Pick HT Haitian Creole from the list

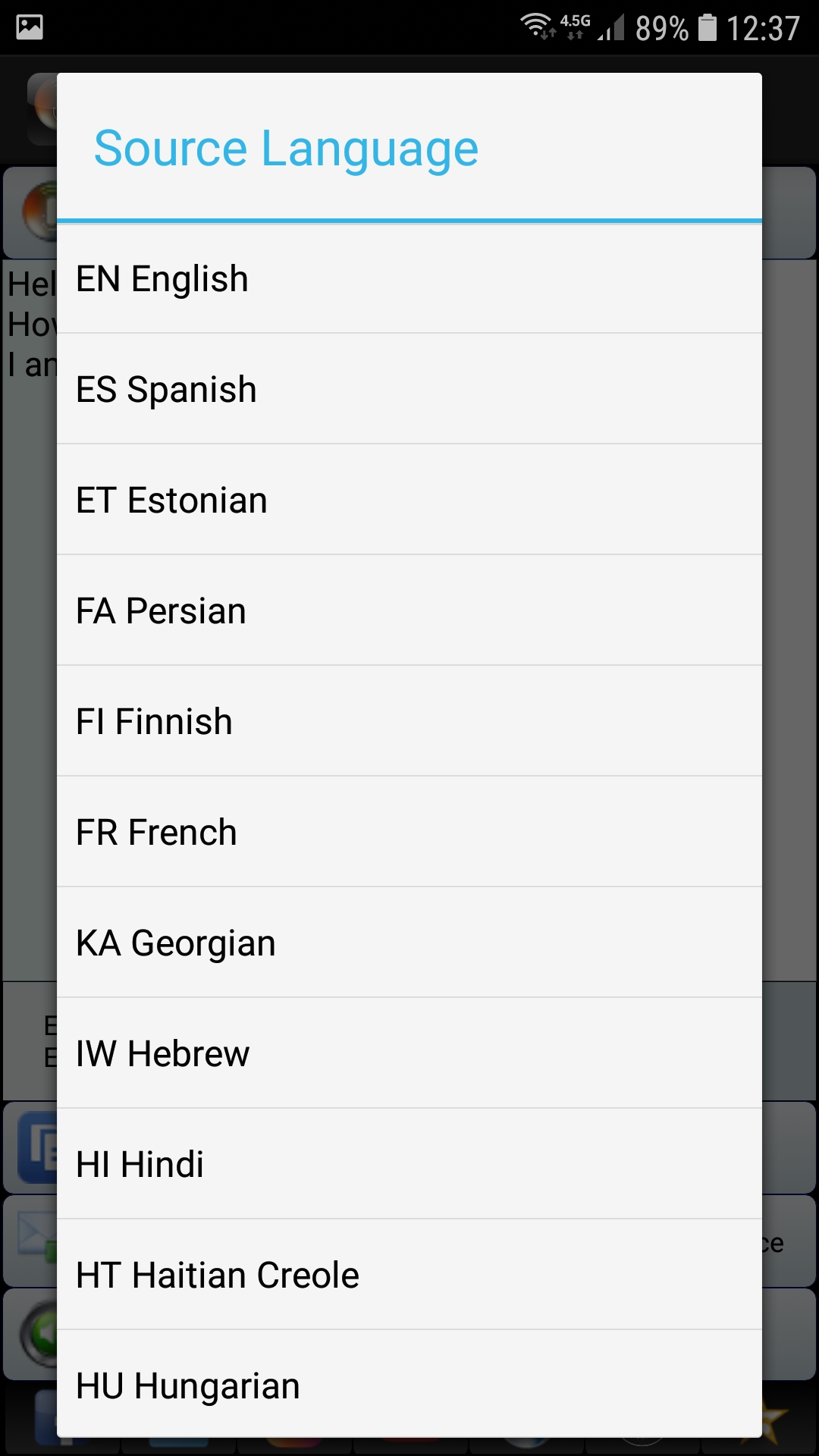409,1275
